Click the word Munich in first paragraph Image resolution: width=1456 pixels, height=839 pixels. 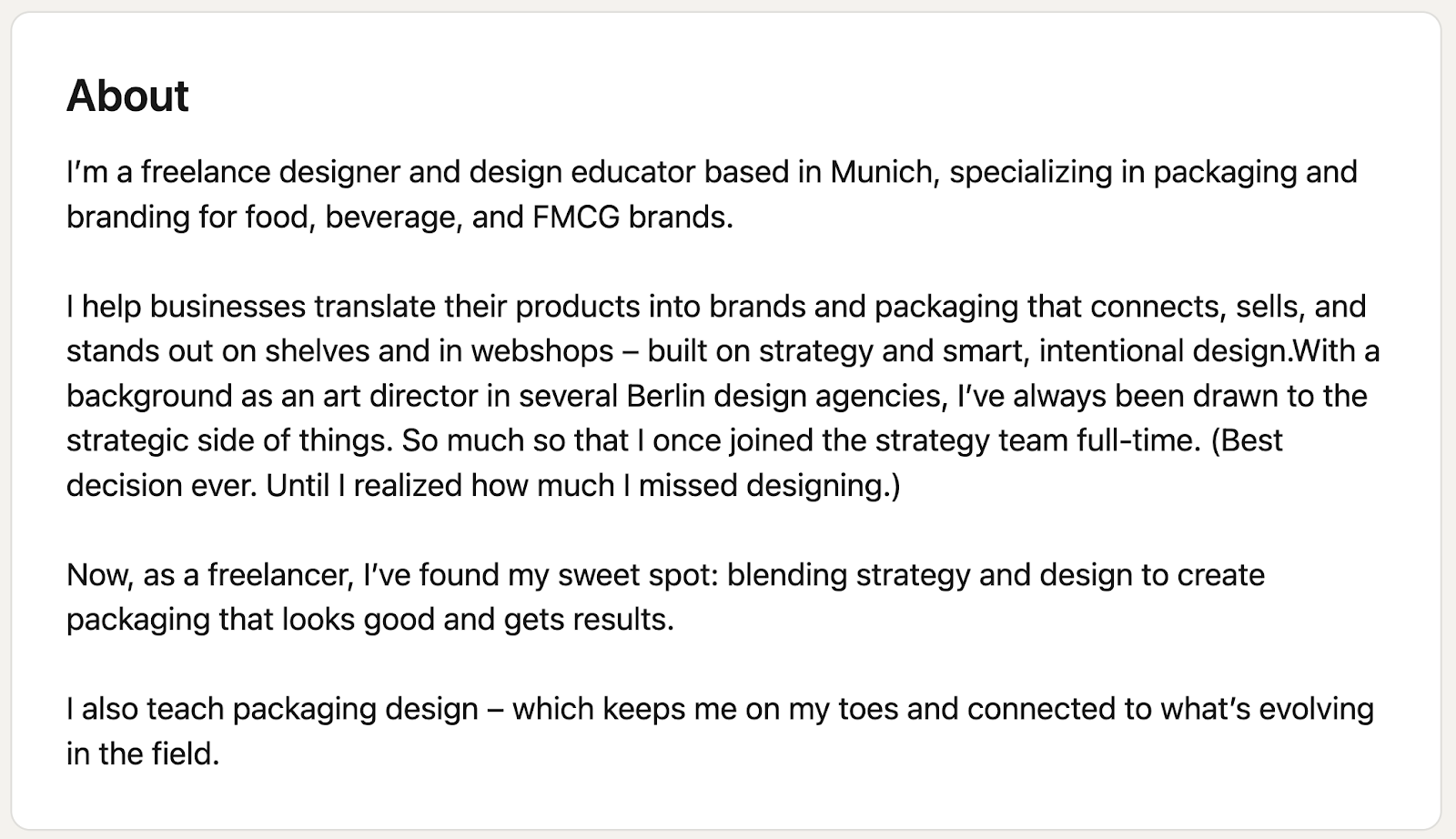pyautogui.click(x=881, y=172)
